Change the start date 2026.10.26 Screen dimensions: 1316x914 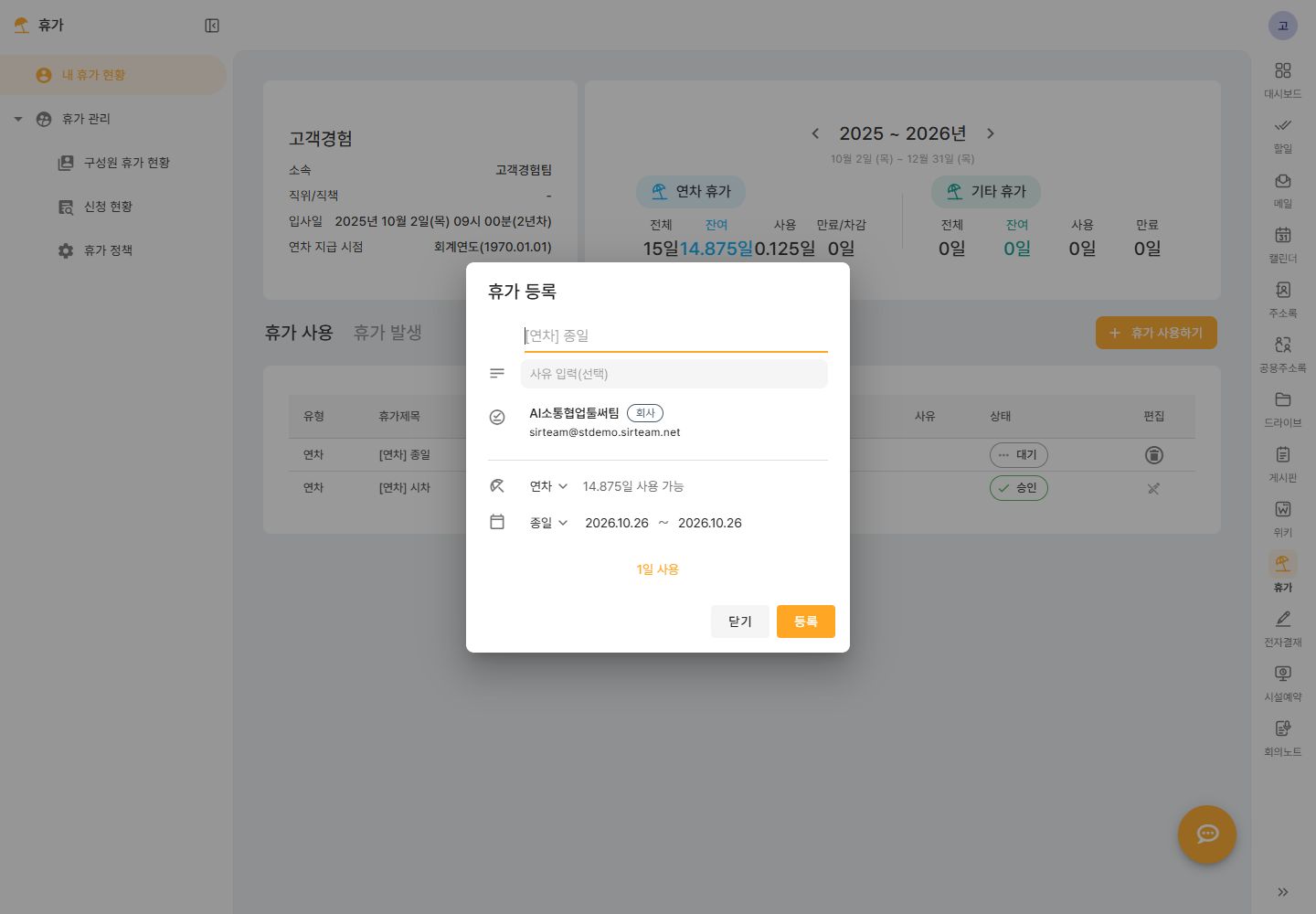[x=617, y=523]
